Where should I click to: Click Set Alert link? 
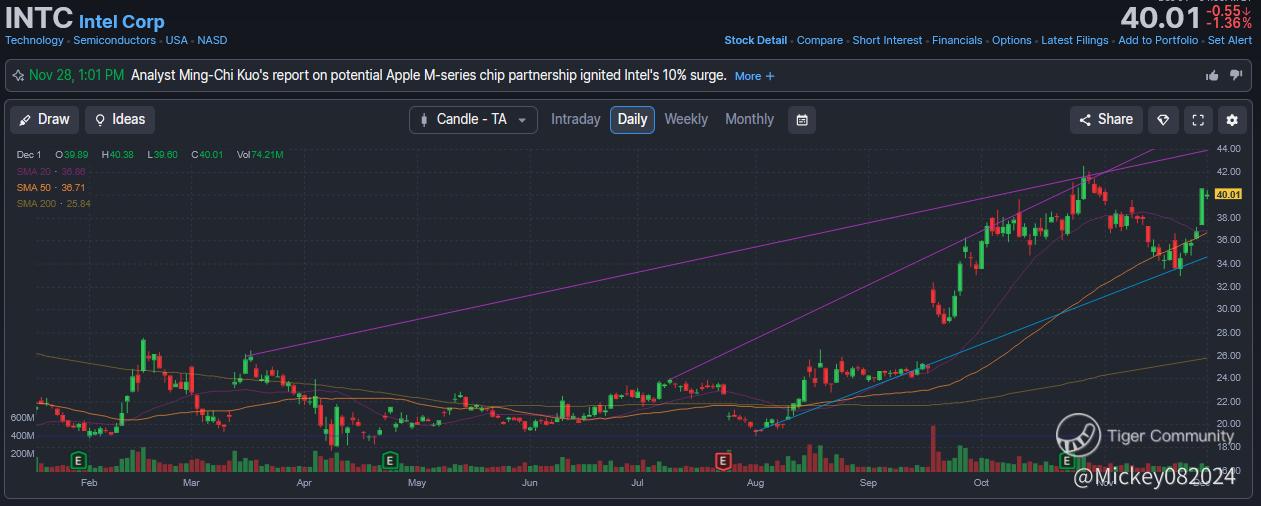(x=1230, y=40)
